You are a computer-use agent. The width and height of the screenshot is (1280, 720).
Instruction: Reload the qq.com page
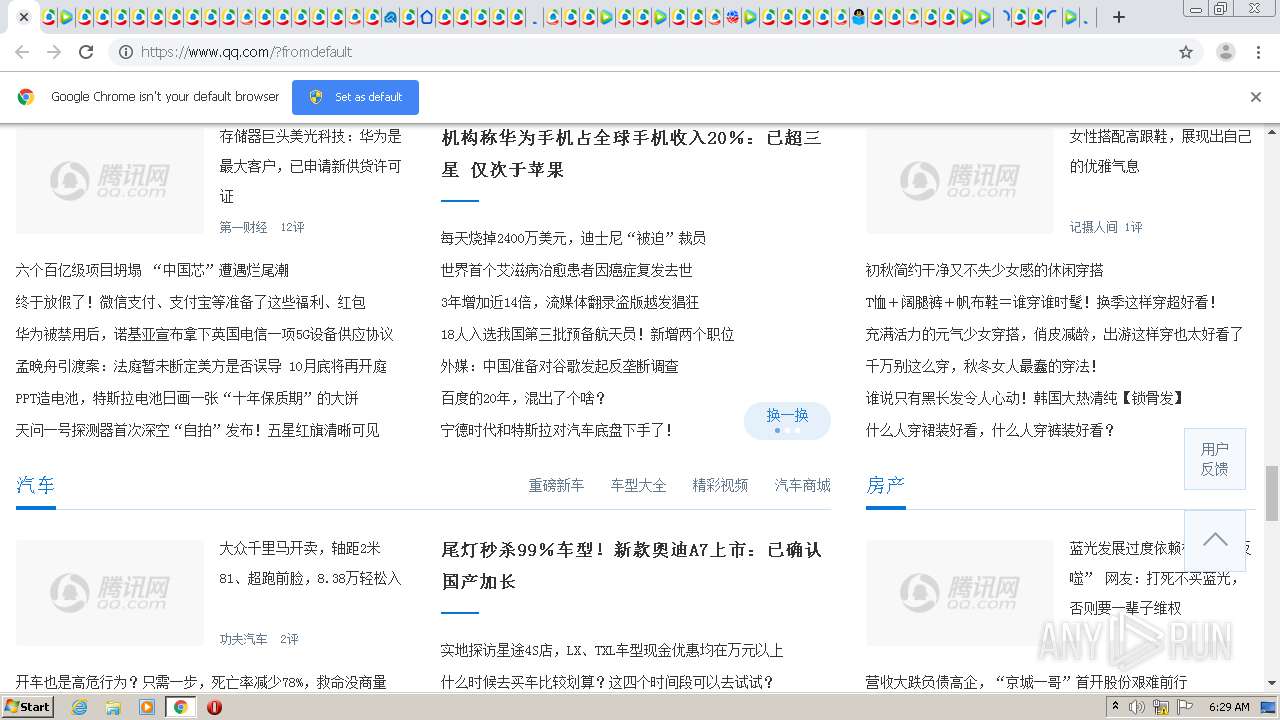click(86, 52)
